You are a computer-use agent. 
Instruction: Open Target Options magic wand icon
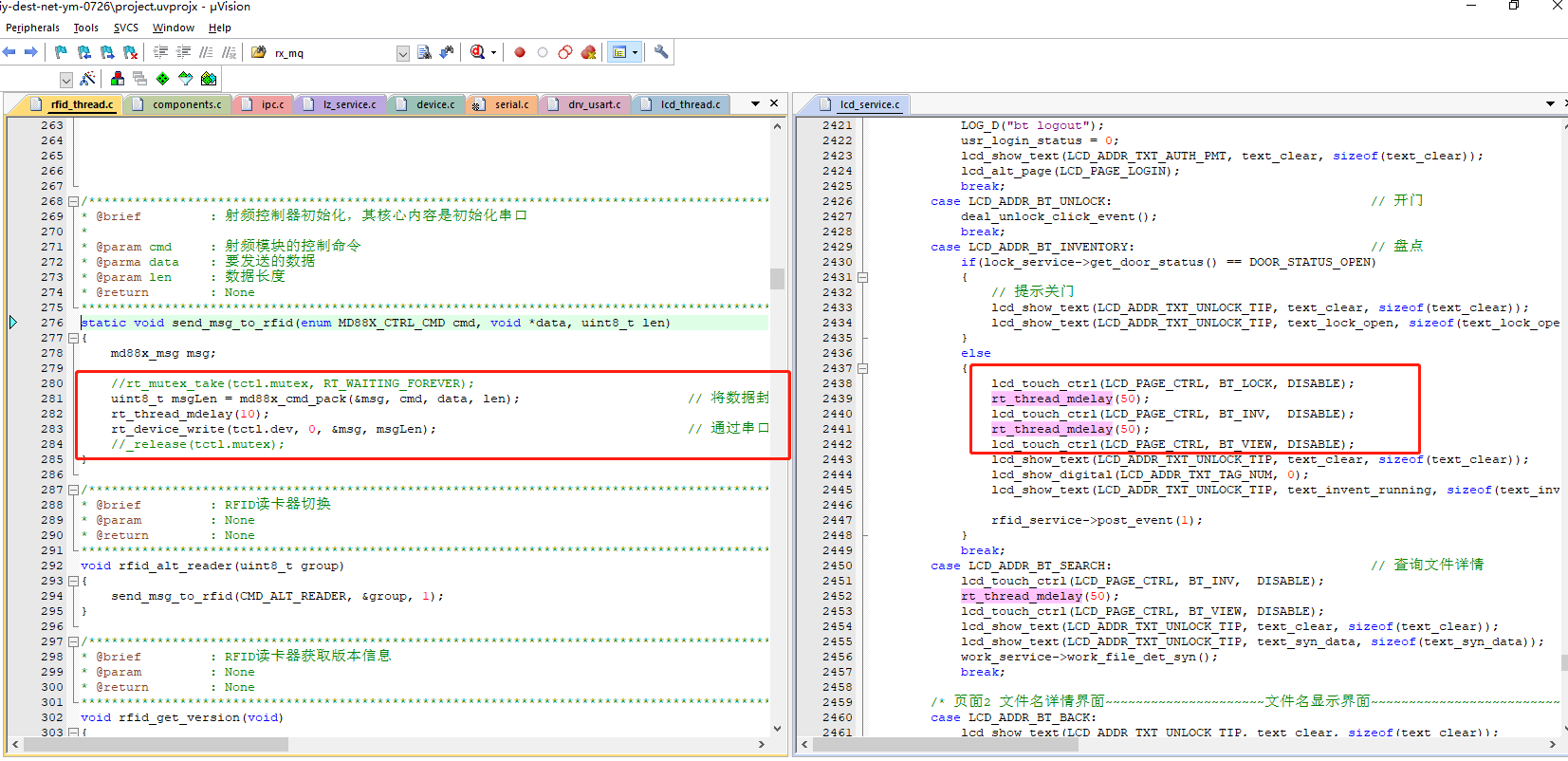pyautogui.click(x=87, y=79)
